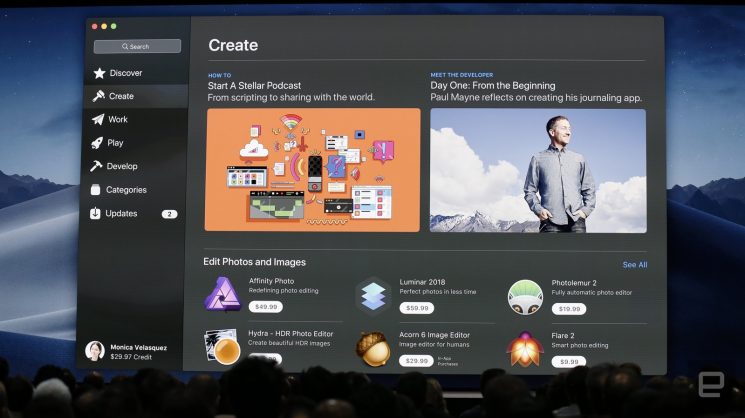Open the Affinity Photo app icon
This screenshot has height=418, width=745.
coord(222,294)
